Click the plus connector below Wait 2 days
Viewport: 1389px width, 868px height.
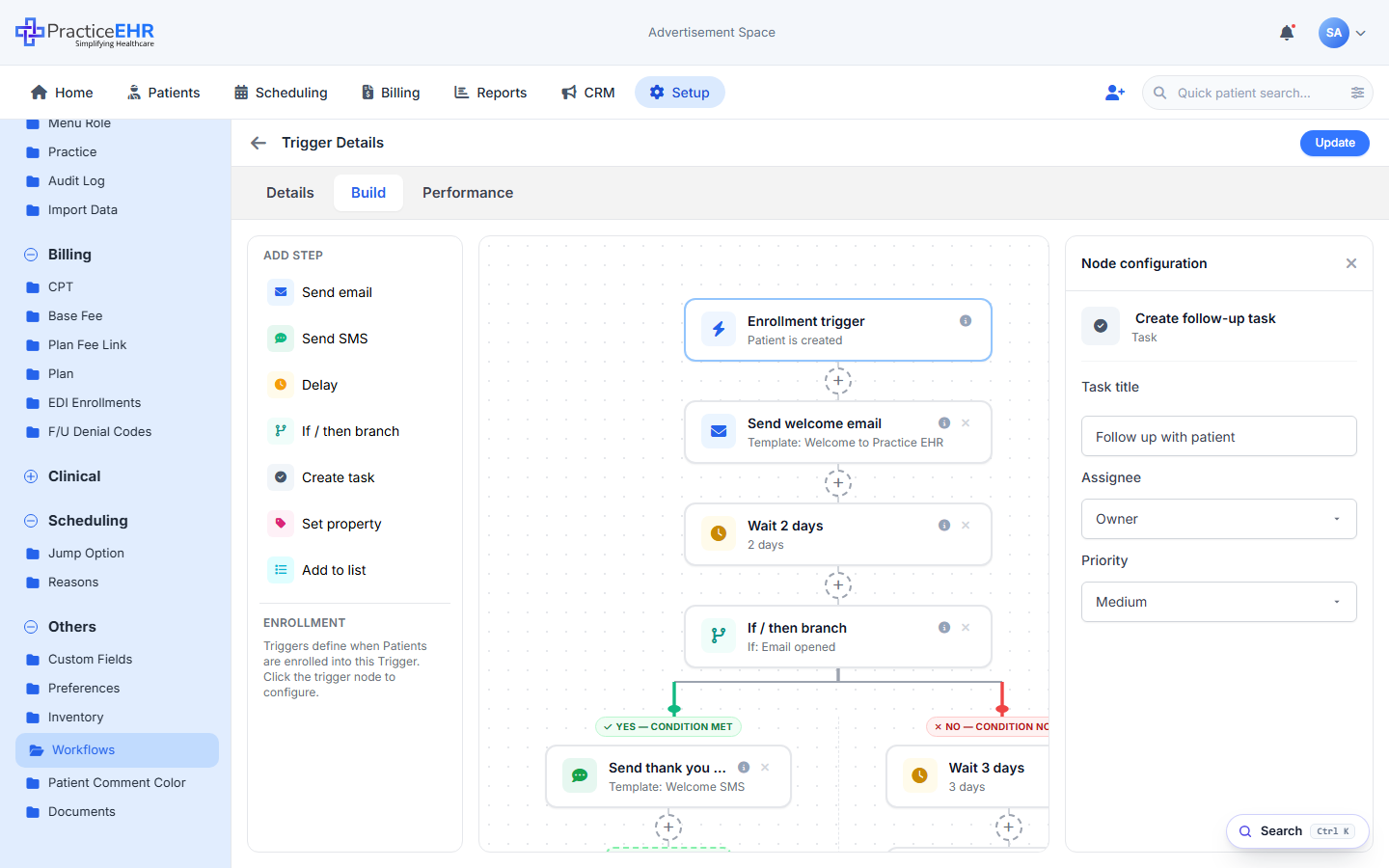pos(838,585)
